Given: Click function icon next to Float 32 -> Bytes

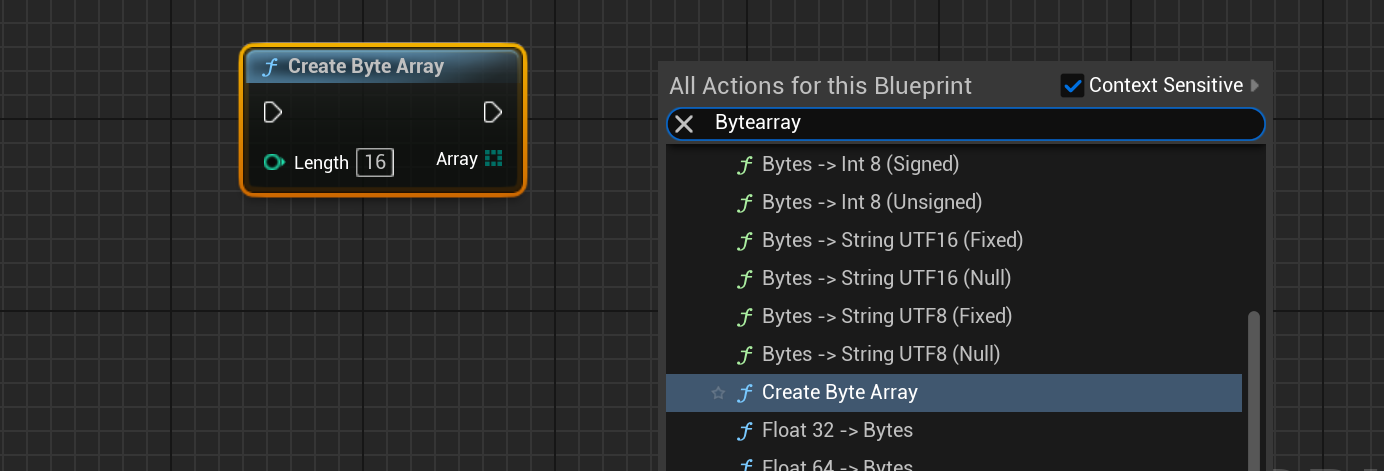Looking at the screenshot, I should 744,431.
